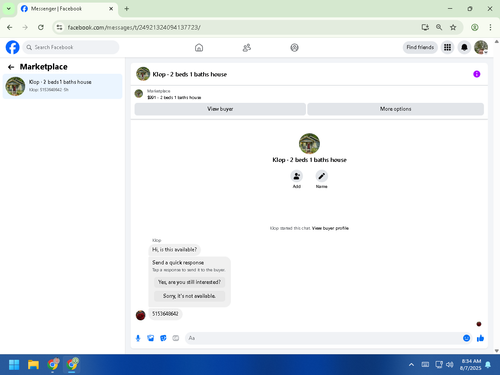The image size is (500, 375).
Task: Open account profile picture menu
Action: pos(481,47)
